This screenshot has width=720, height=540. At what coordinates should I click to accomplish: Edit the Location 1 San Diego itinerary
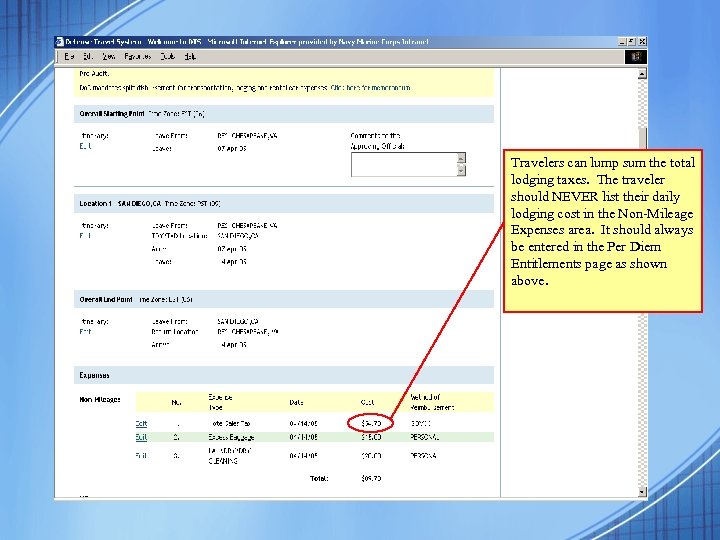(85, 236)
